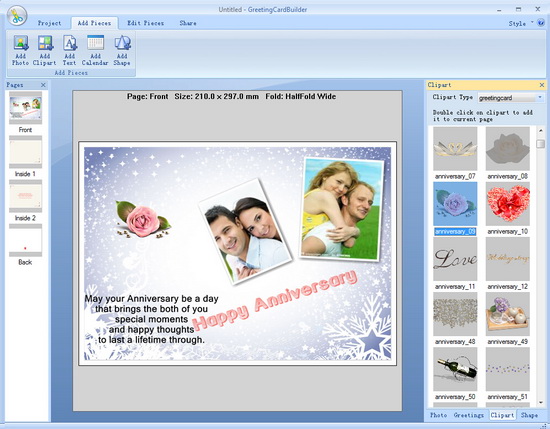The height and width of the screenshot is (429, 550).
Task: Select the anniversary_11 Love script clipart
Action: click(455, 259)
